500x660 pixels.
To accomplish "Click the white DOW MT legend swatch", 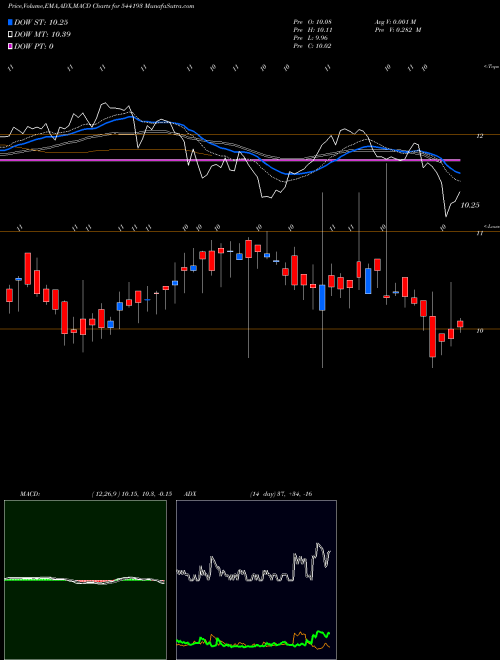I will 11,34.
